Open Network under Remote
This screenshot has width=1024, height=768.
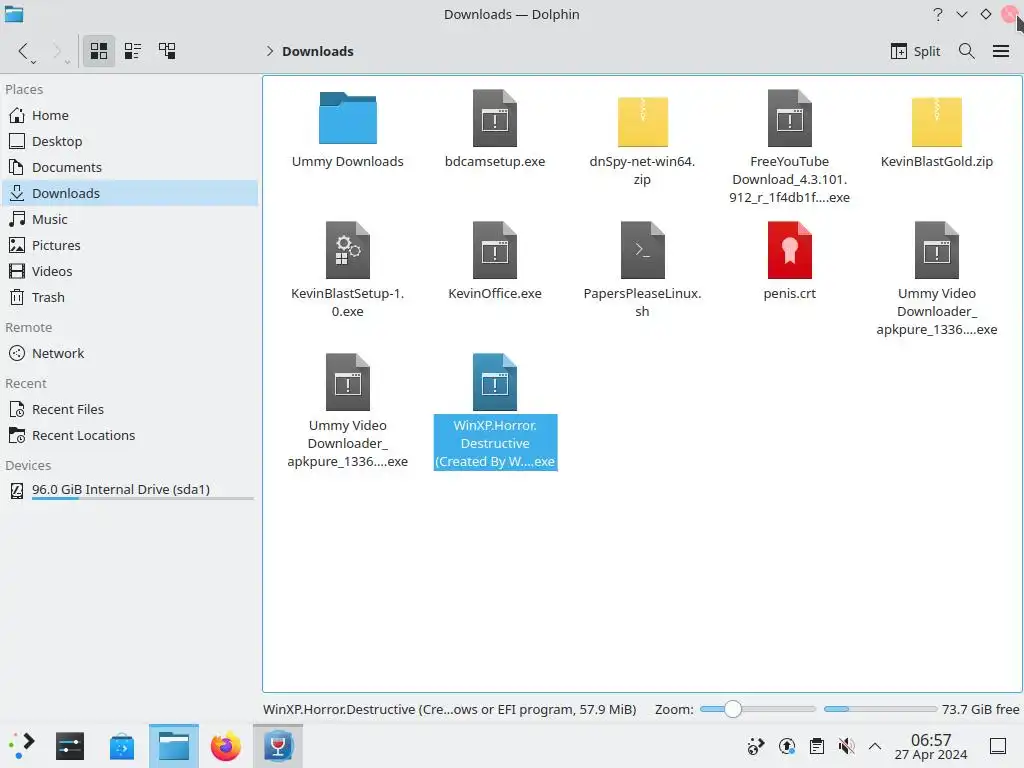(129, 353)
